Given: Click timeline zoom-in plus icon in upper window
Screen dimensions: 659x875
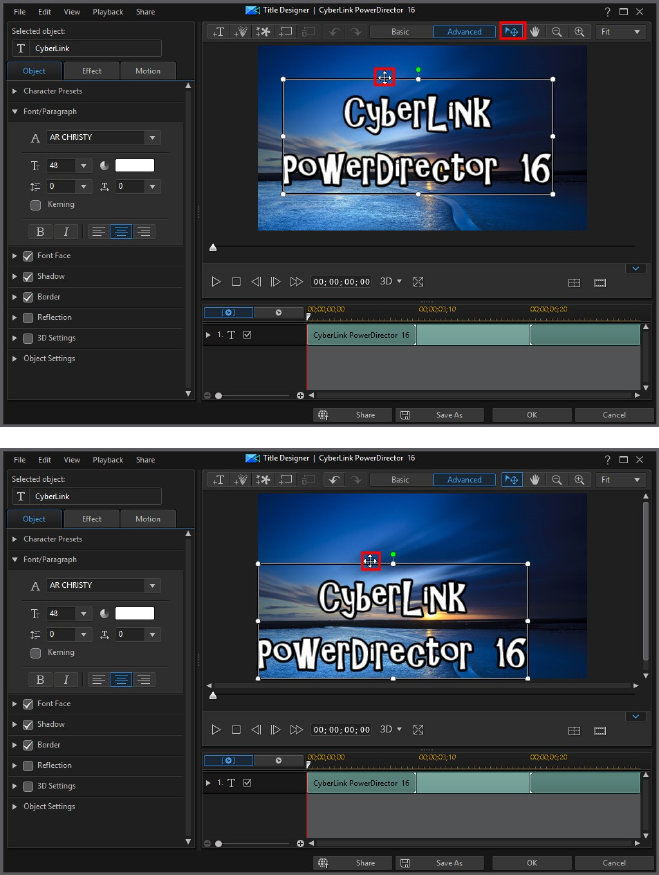Looking at the screenshot, I should (300, 396).
